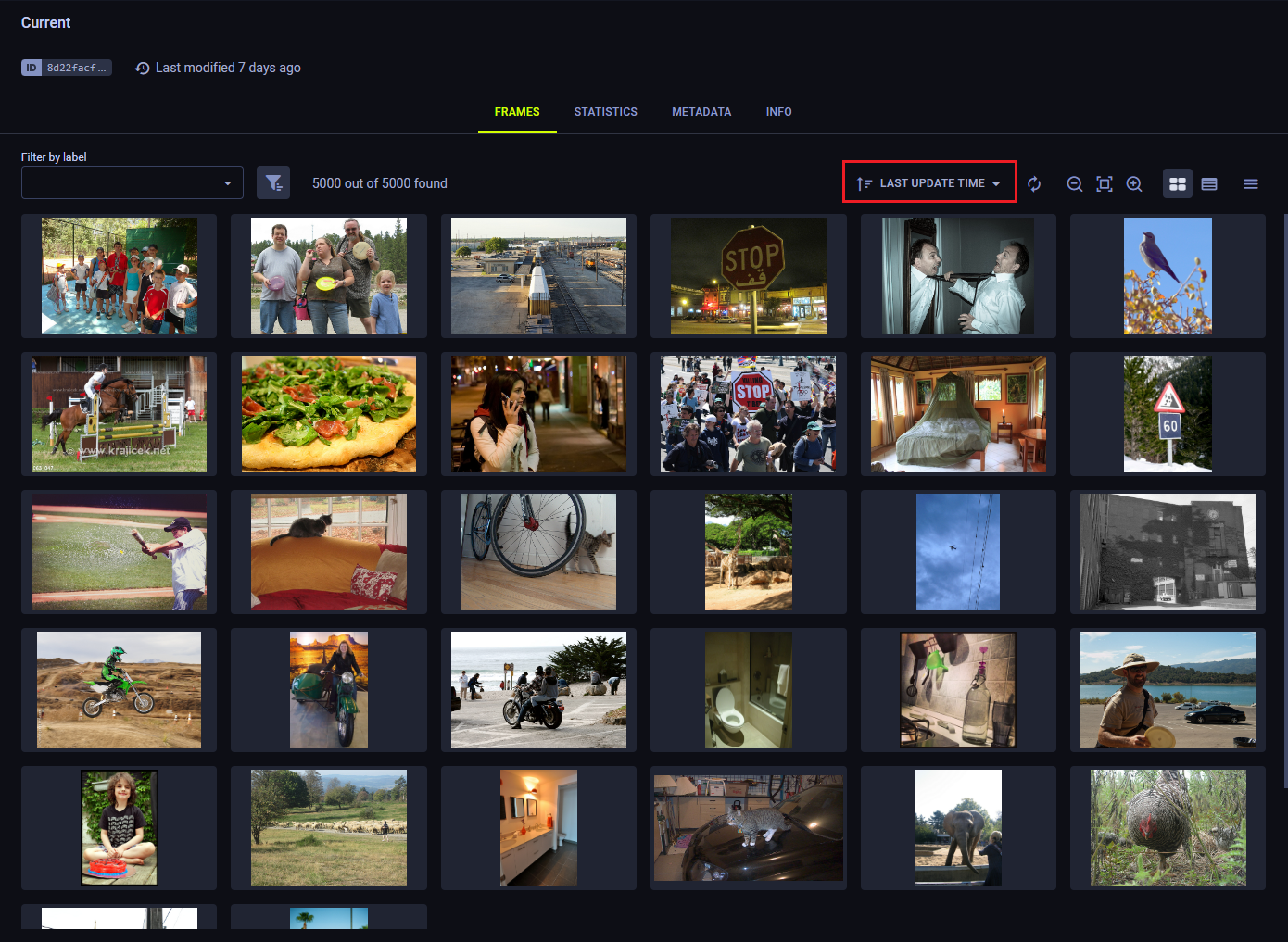Open the dim bathroom toilet photo

point(749,690)
